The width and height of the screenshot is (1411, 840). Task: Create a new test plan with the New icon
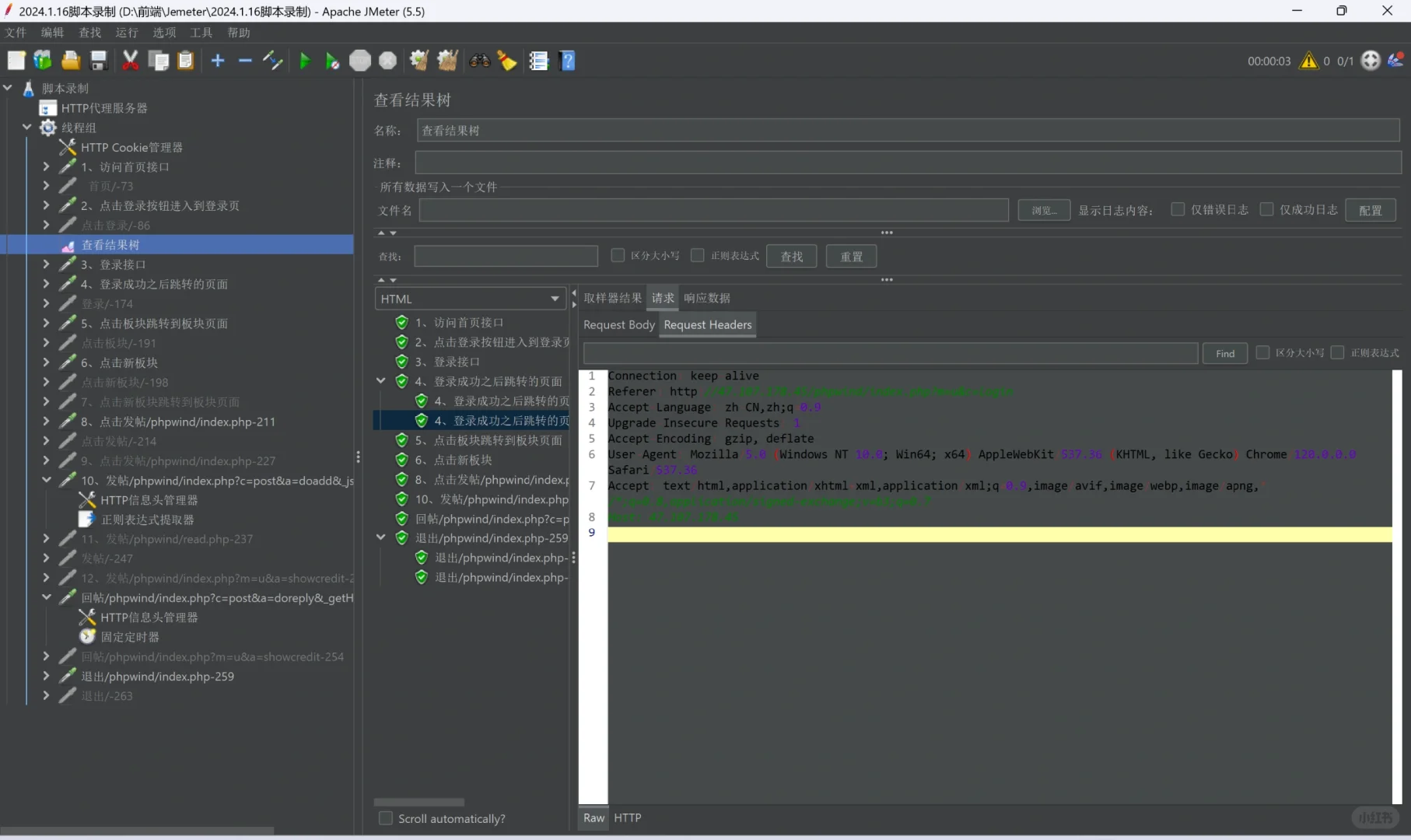[x=16, y=61]
